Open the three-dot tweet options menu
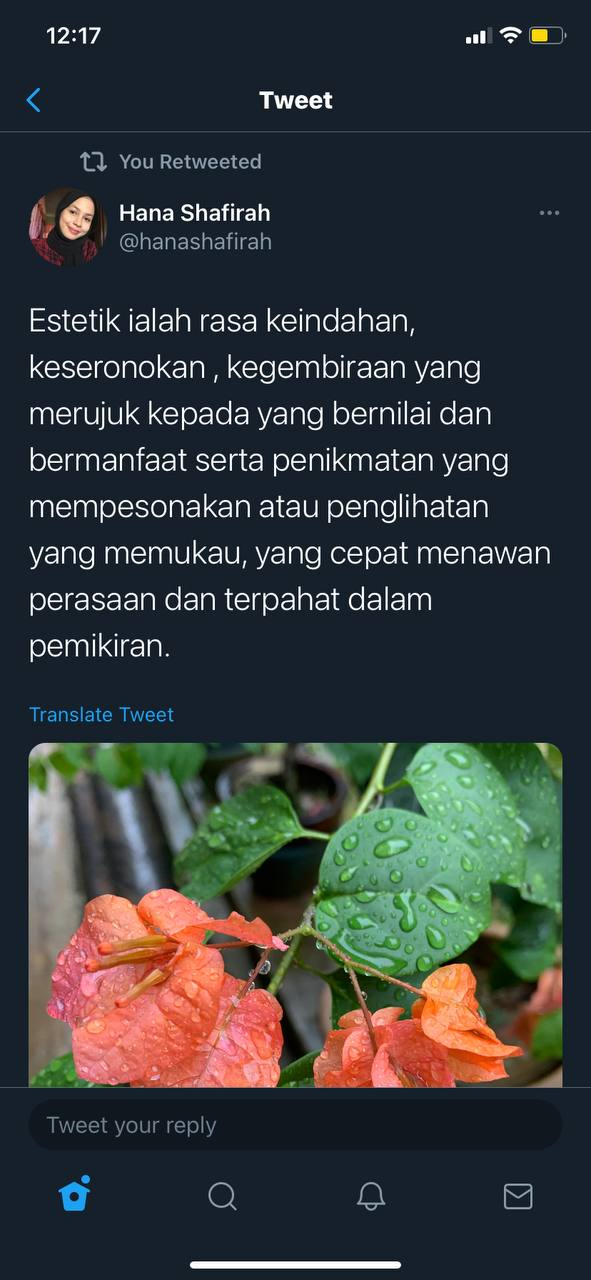 tap(549, 212)
